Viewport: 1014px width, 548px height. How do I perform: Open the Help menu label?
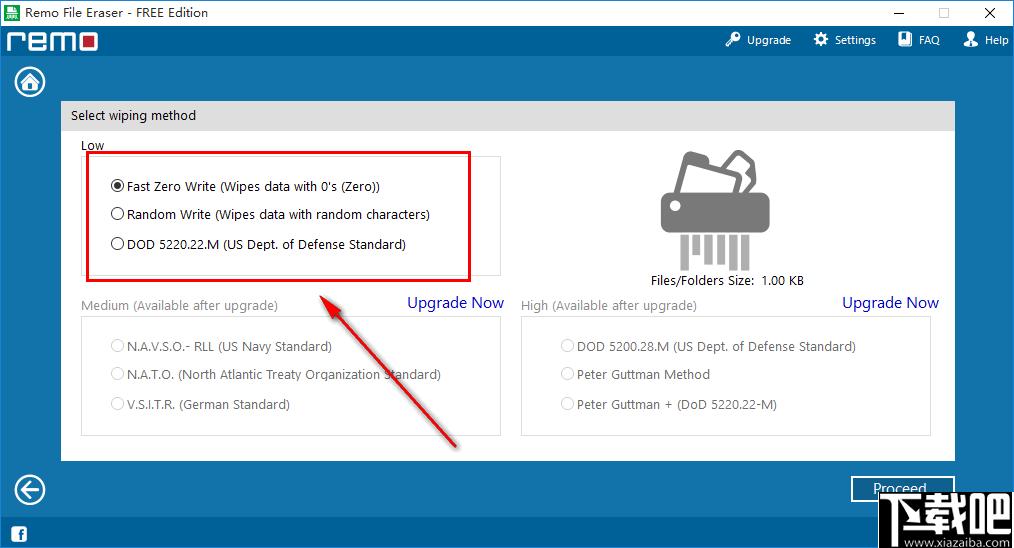click(x=997, y=40)
